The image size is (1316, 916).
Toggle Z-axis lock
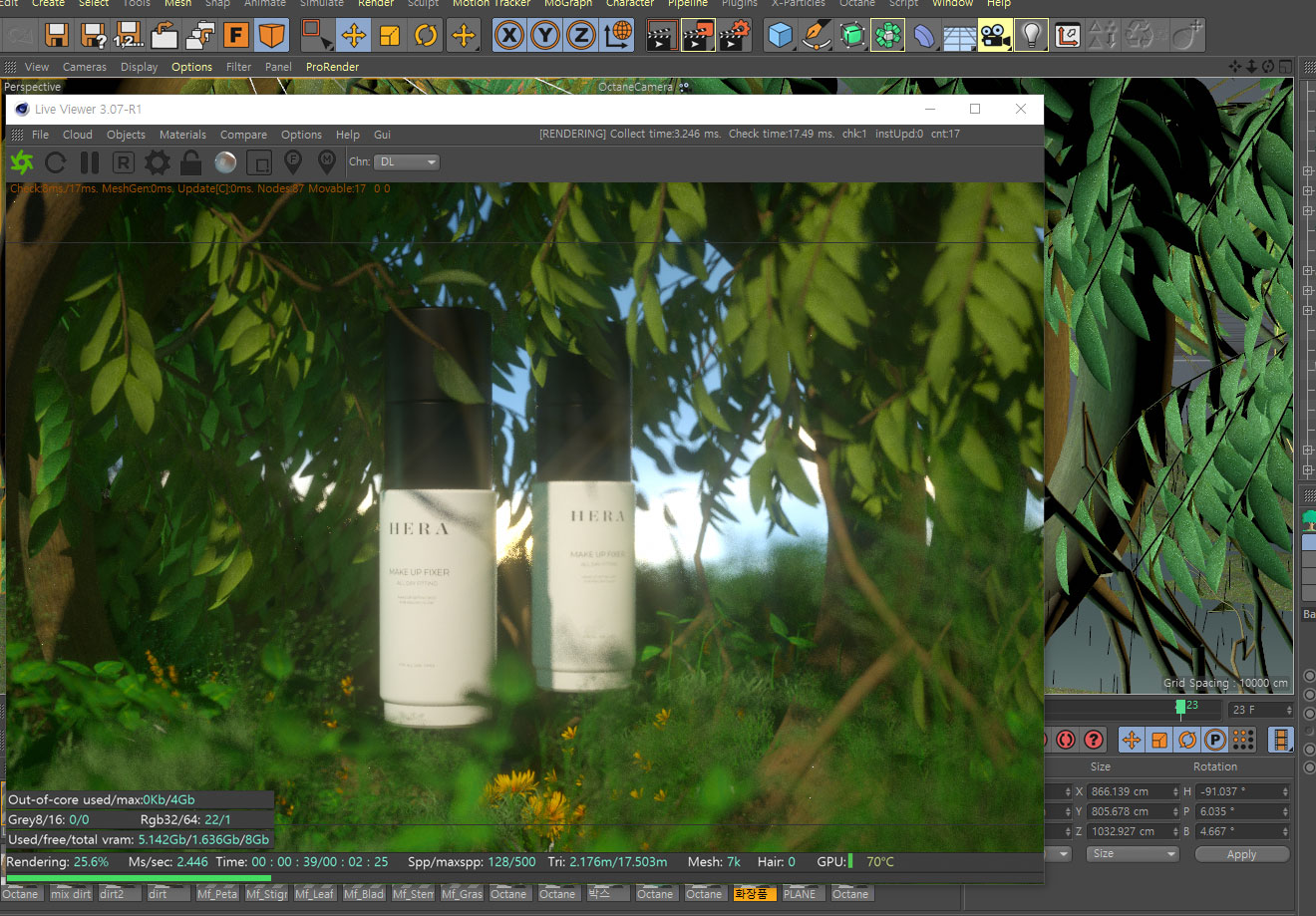click(581, 36)
